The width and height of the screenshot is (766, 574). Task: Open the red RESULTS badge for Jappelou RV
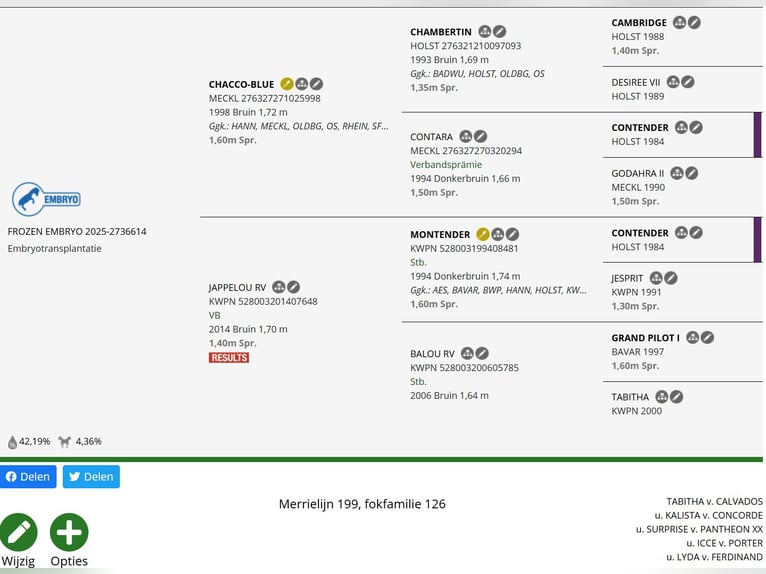tap(229, 357)
